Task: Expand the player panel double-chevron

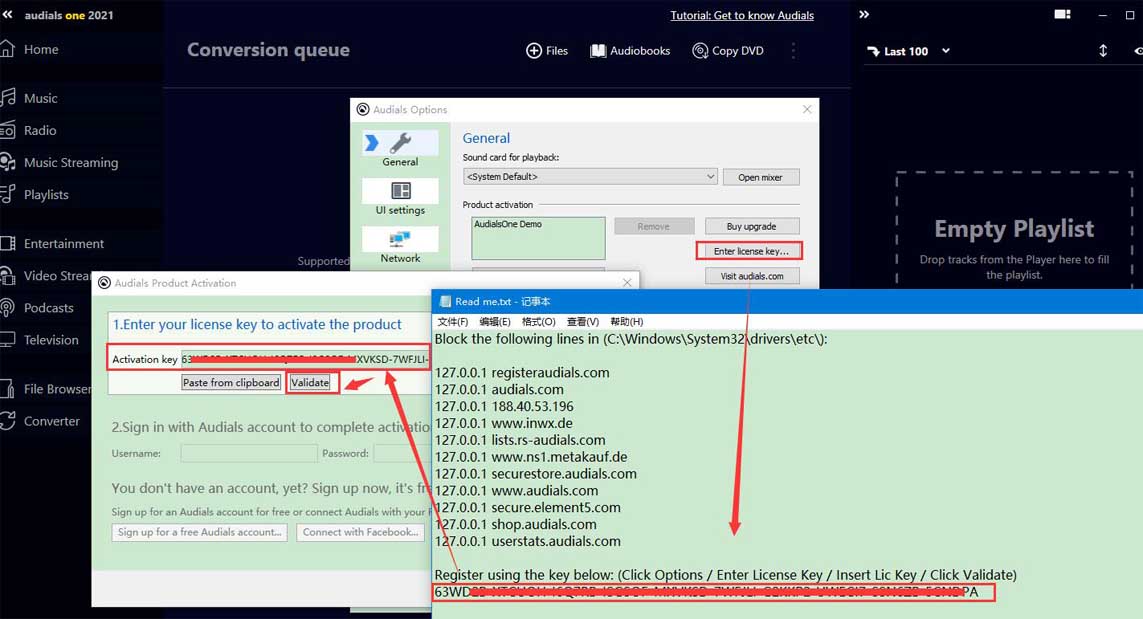Action: pyautogui.click(x=864, y=15)
